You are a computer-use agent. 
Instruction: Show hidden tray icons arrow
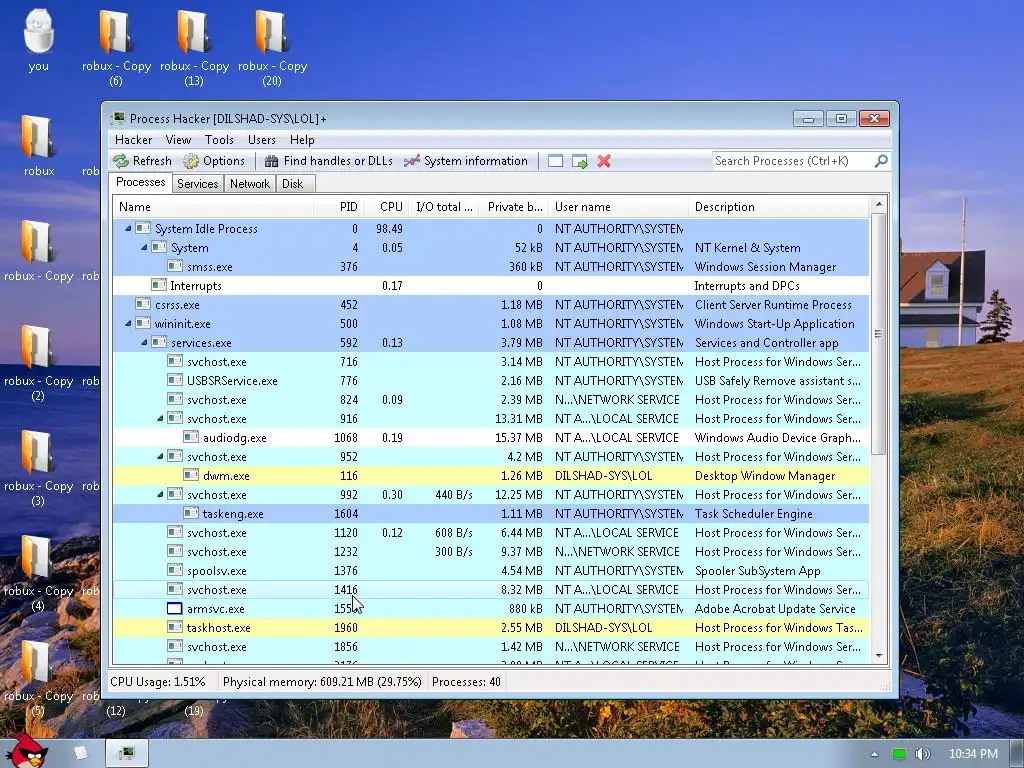coord(874,754)
